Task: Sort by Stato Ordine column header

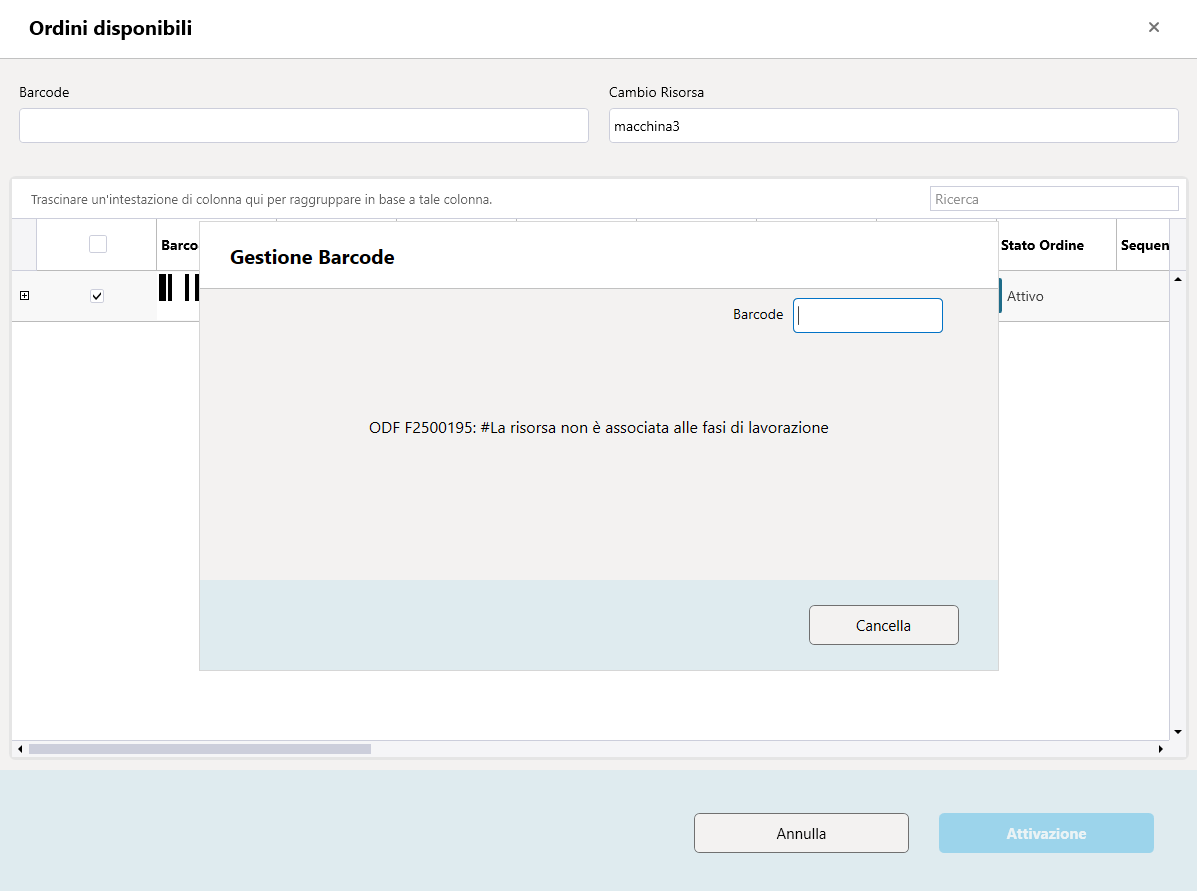Action: 1057,245
